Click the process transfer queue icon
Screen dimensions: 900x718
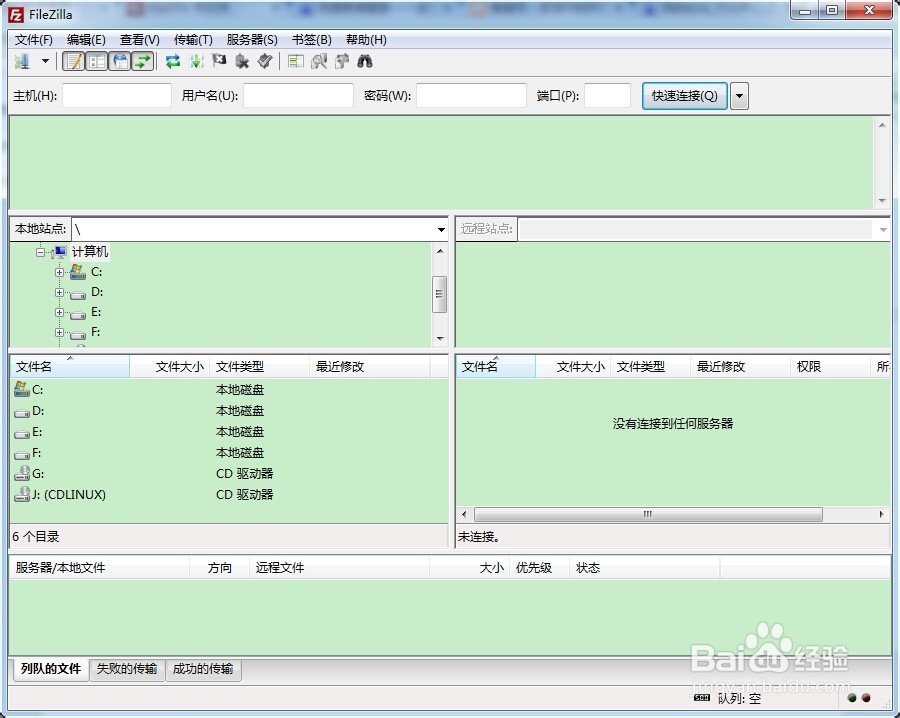(x=195, y=61)
